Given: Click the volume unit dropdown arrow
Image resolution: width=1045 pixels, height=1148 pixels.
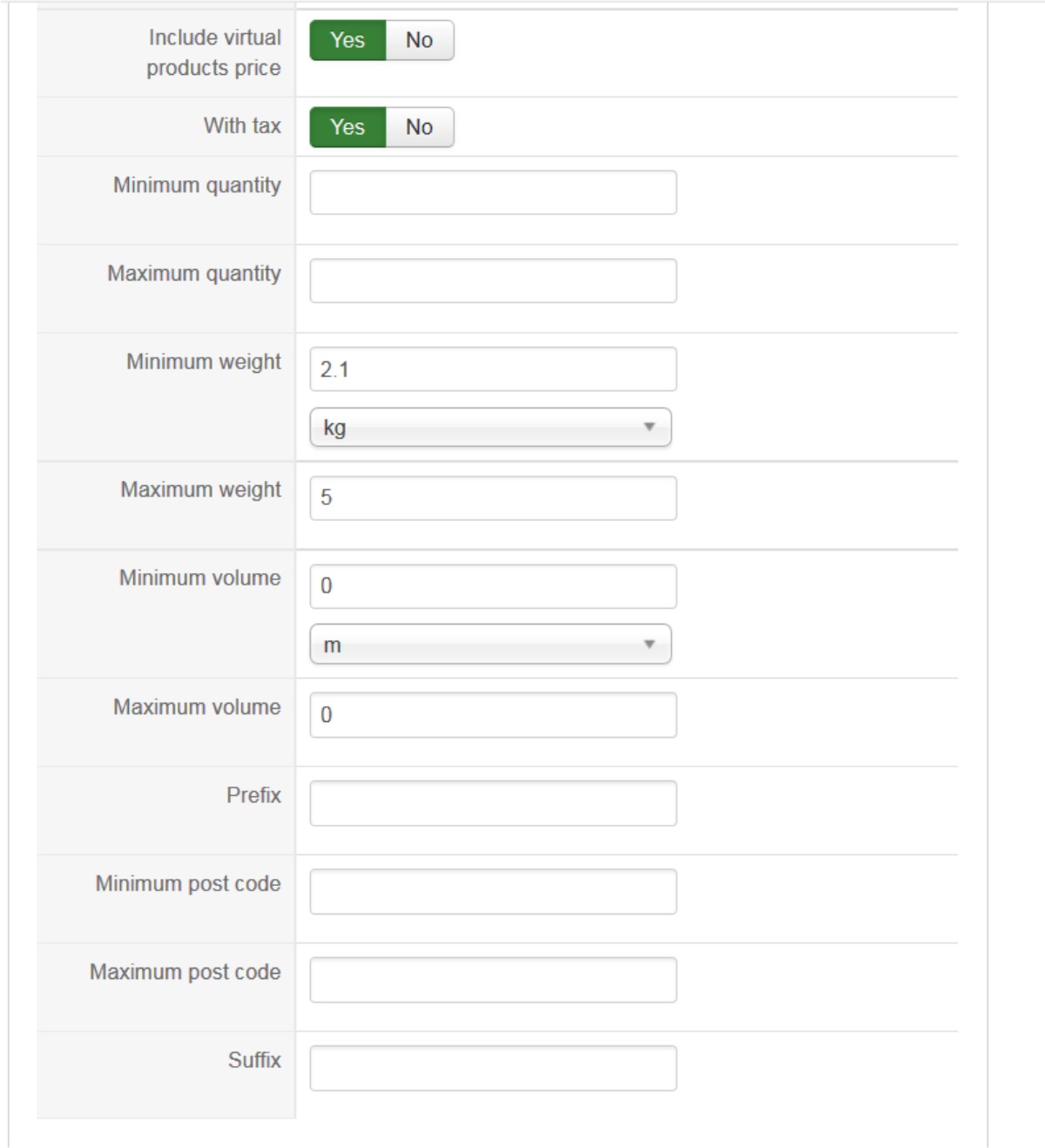Looking at the screenshot, I should [649, 645].
